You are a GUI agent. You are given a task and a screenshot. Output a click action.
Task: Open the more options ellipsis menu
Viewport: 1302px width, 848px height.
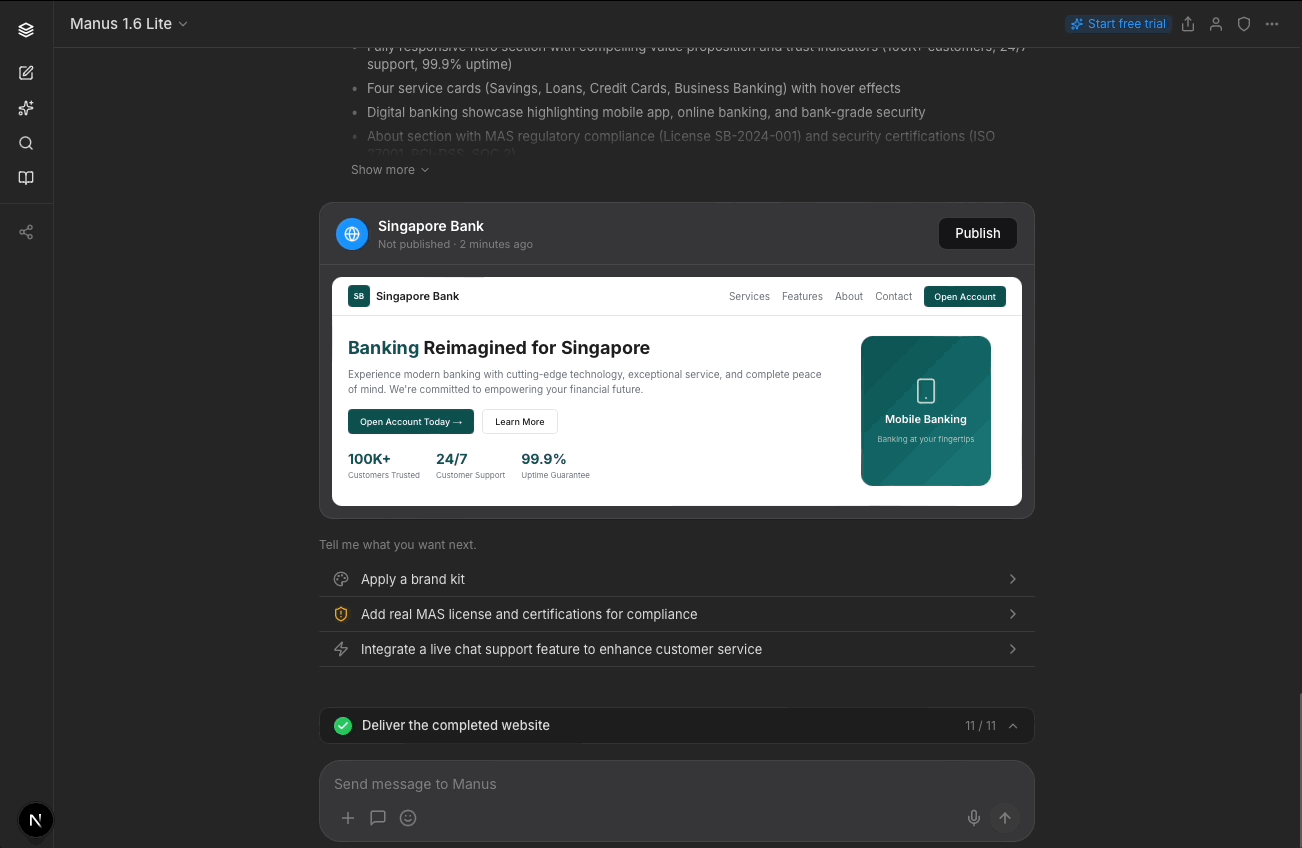[x=1272, y=24]
